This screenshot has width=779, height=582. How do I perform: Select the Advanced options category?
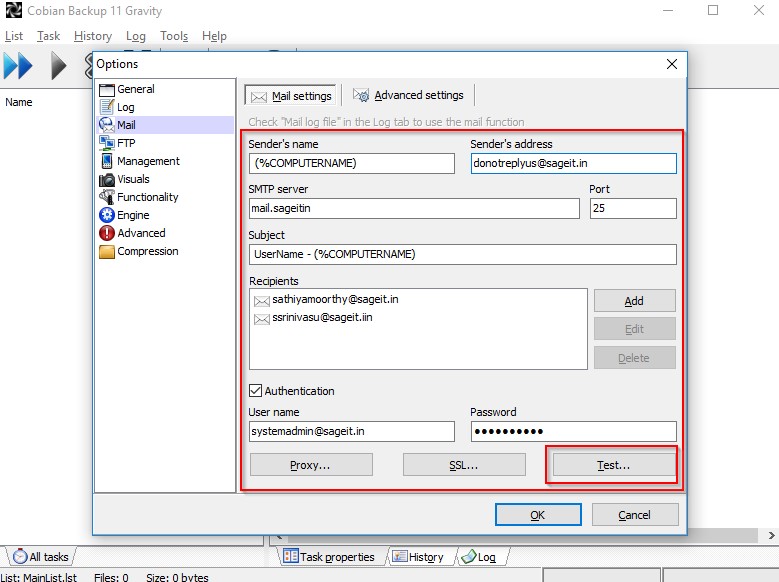140,233
